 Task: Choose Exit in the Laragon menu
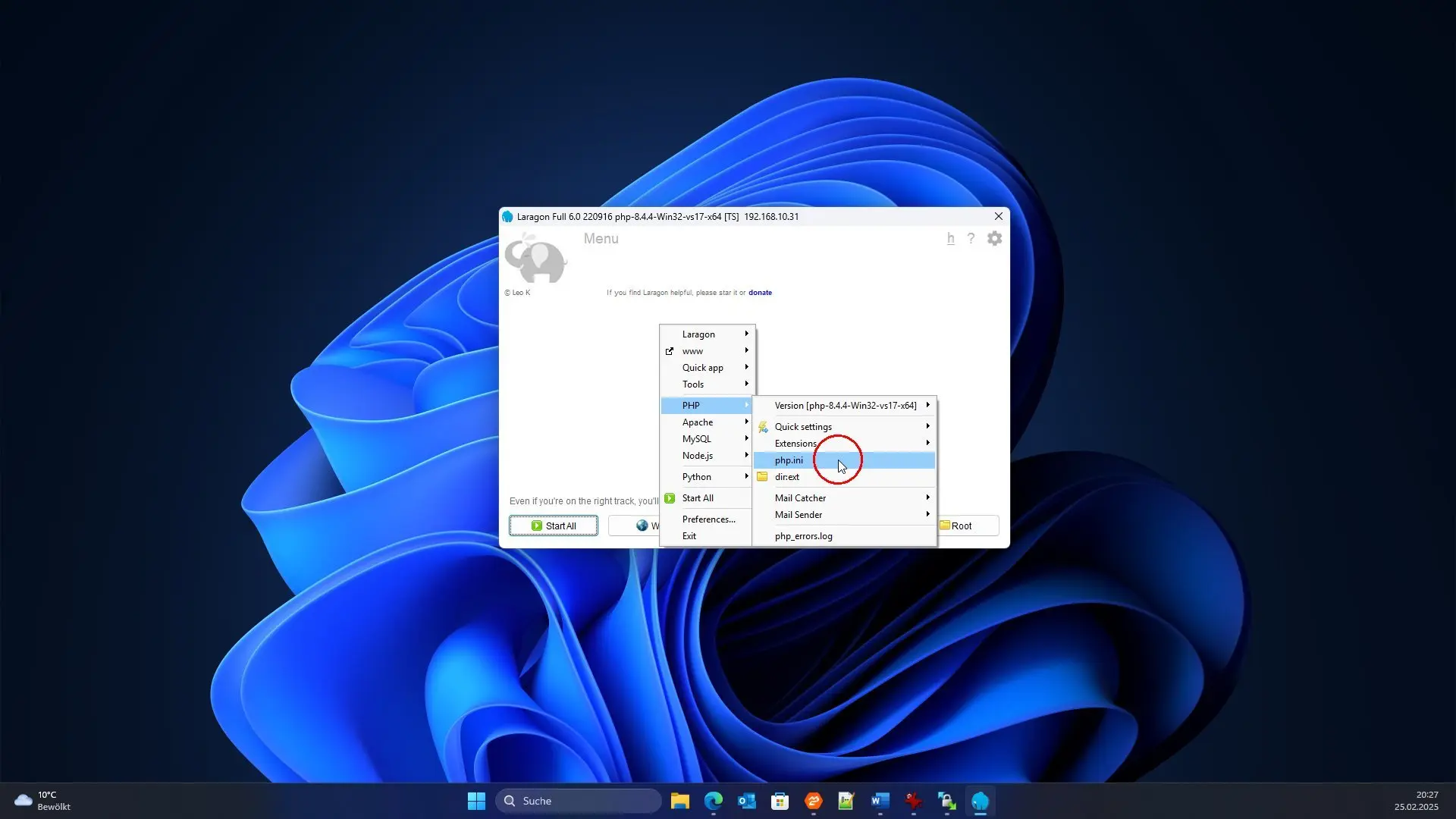tap(707, 536)
